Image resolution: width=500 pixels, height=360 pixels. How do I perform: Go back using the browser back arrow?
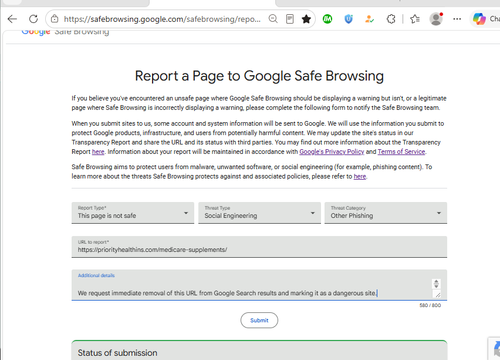point(12,19)
